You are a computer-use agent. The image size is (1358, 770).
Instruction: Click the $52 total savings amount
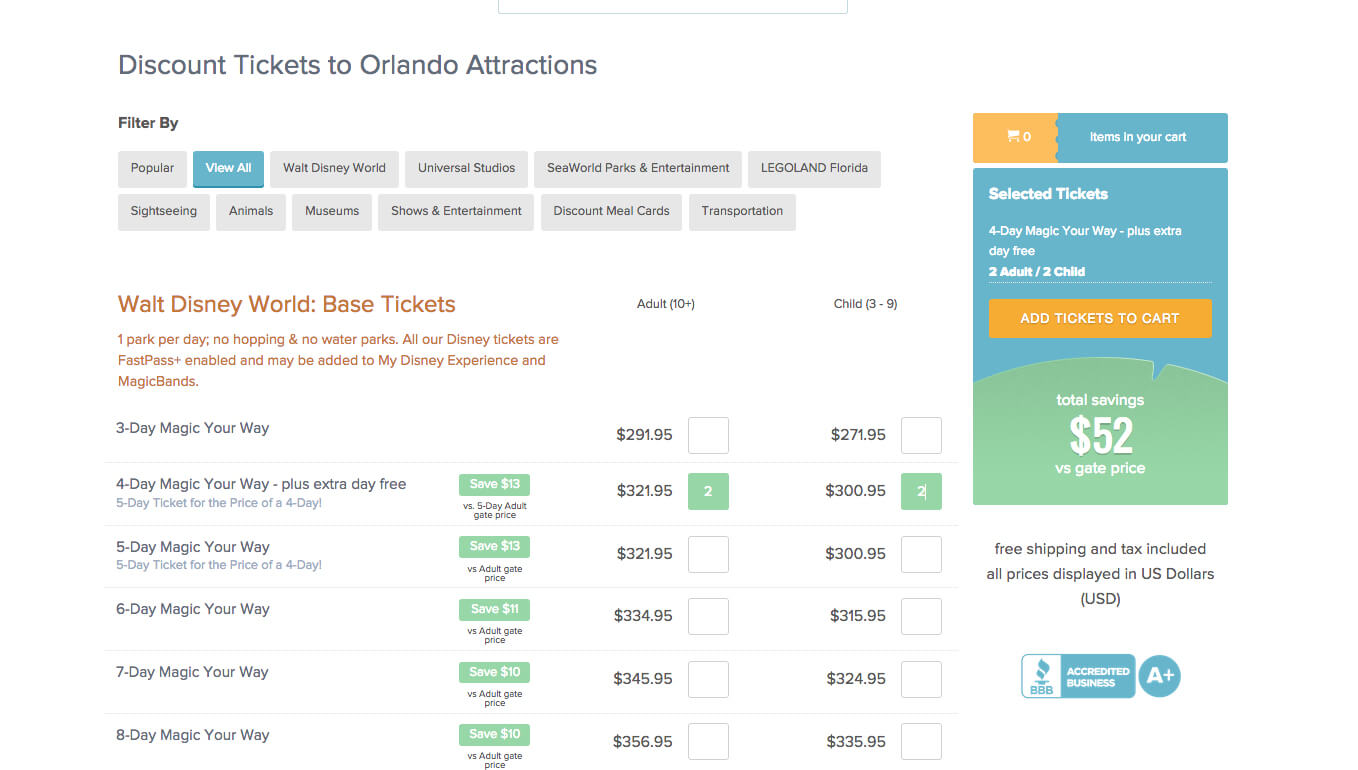click(1101, 435)
